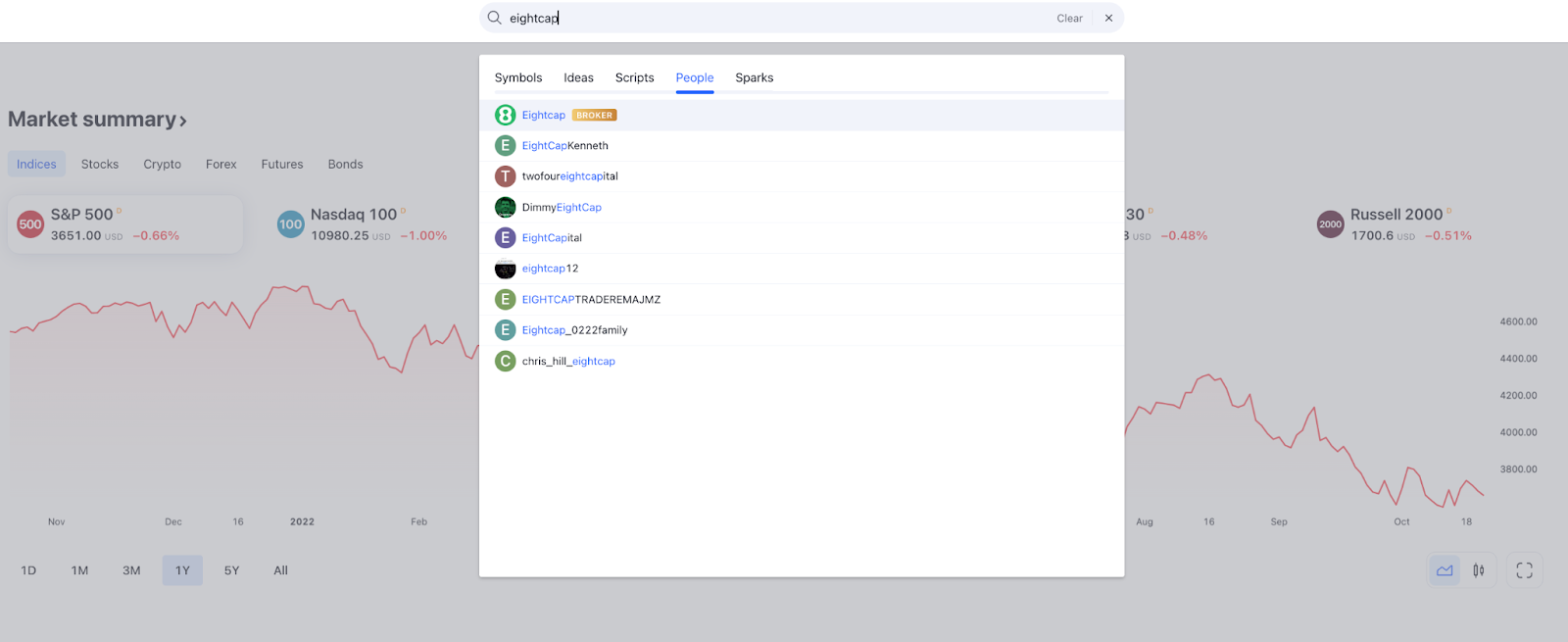This screenshot has width=1568, height=642.
Task: Select the Crypto category tab
Action: pyautogui.click(x=162, y=164)
